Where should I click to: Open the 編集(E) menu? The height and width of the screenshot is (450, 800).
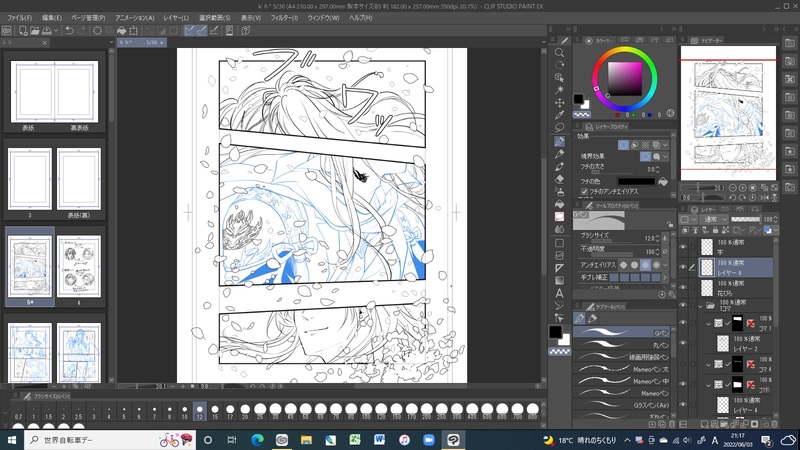click(52, 17)
